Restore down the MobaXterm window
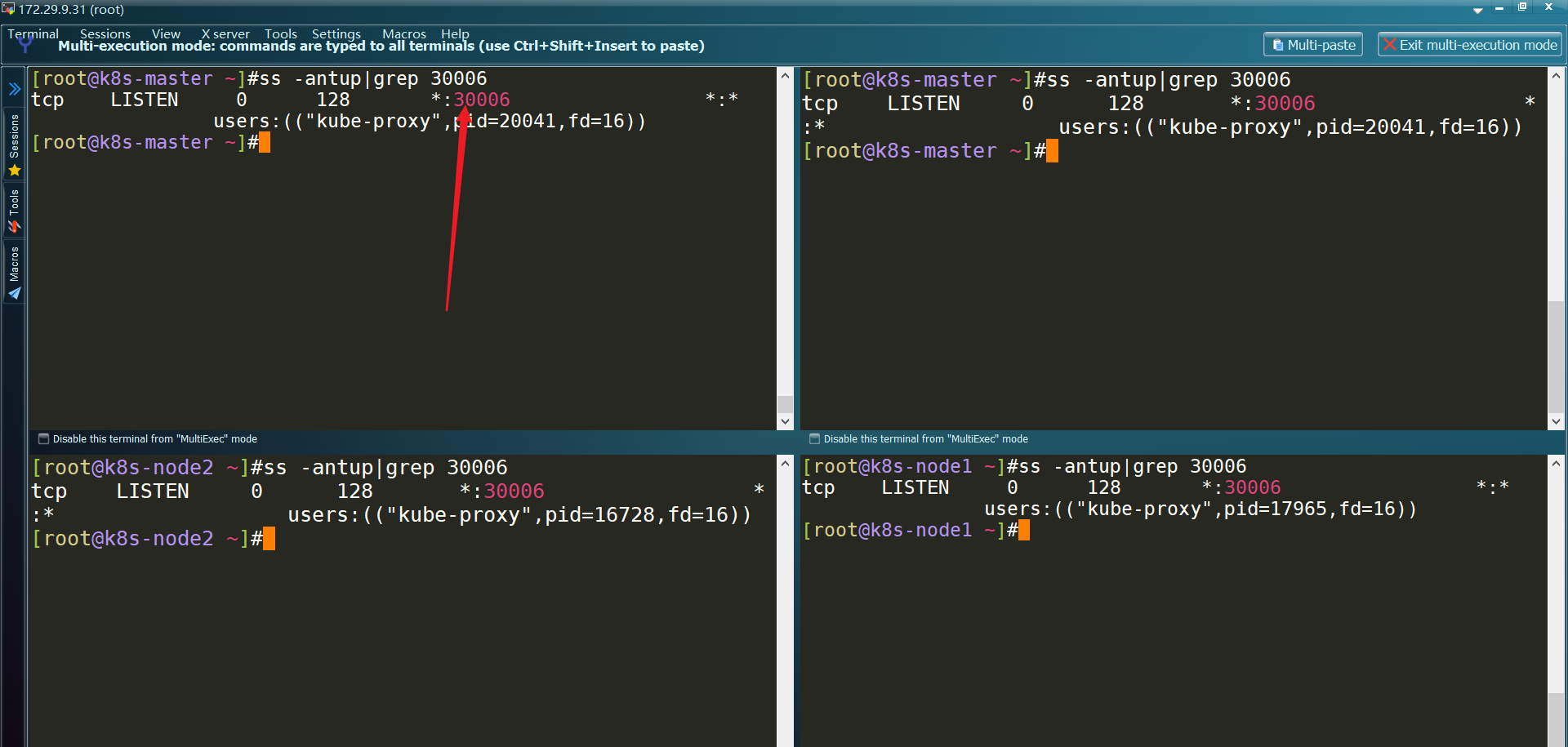This screenshot has width=1568, height=747. coord(1522,7)
